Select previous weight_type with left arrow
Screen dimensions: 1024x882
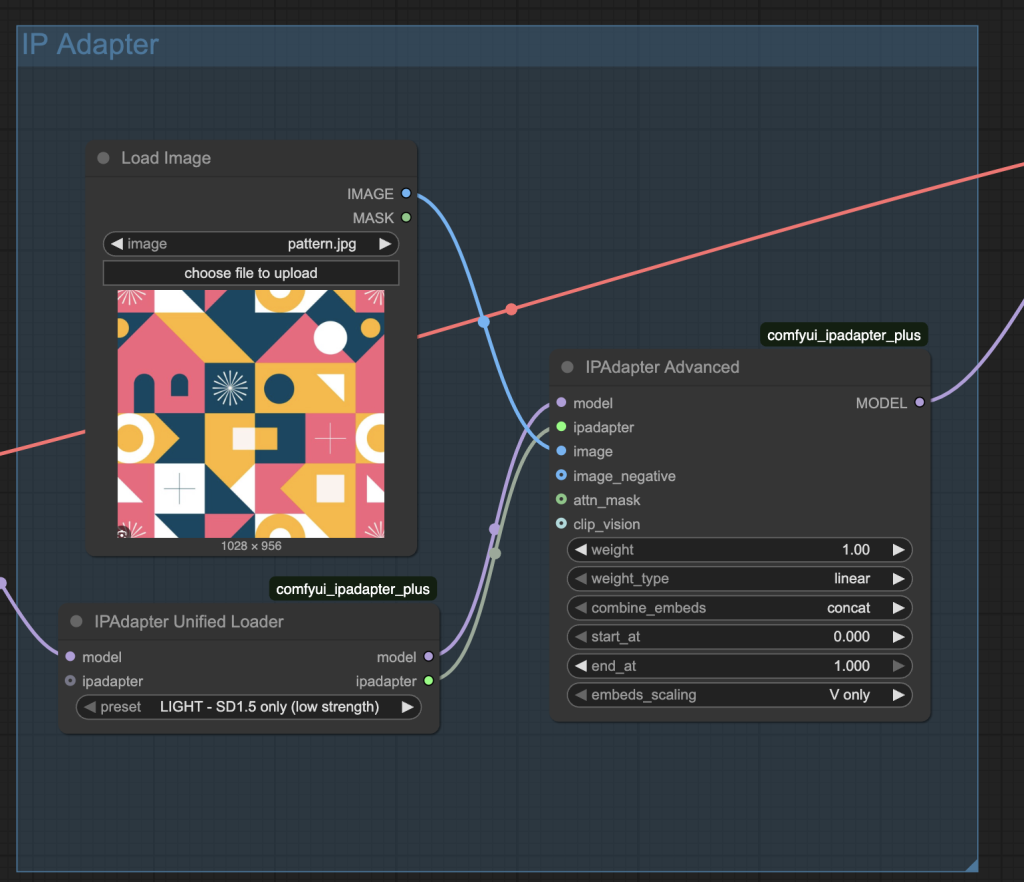pos(581,578)
